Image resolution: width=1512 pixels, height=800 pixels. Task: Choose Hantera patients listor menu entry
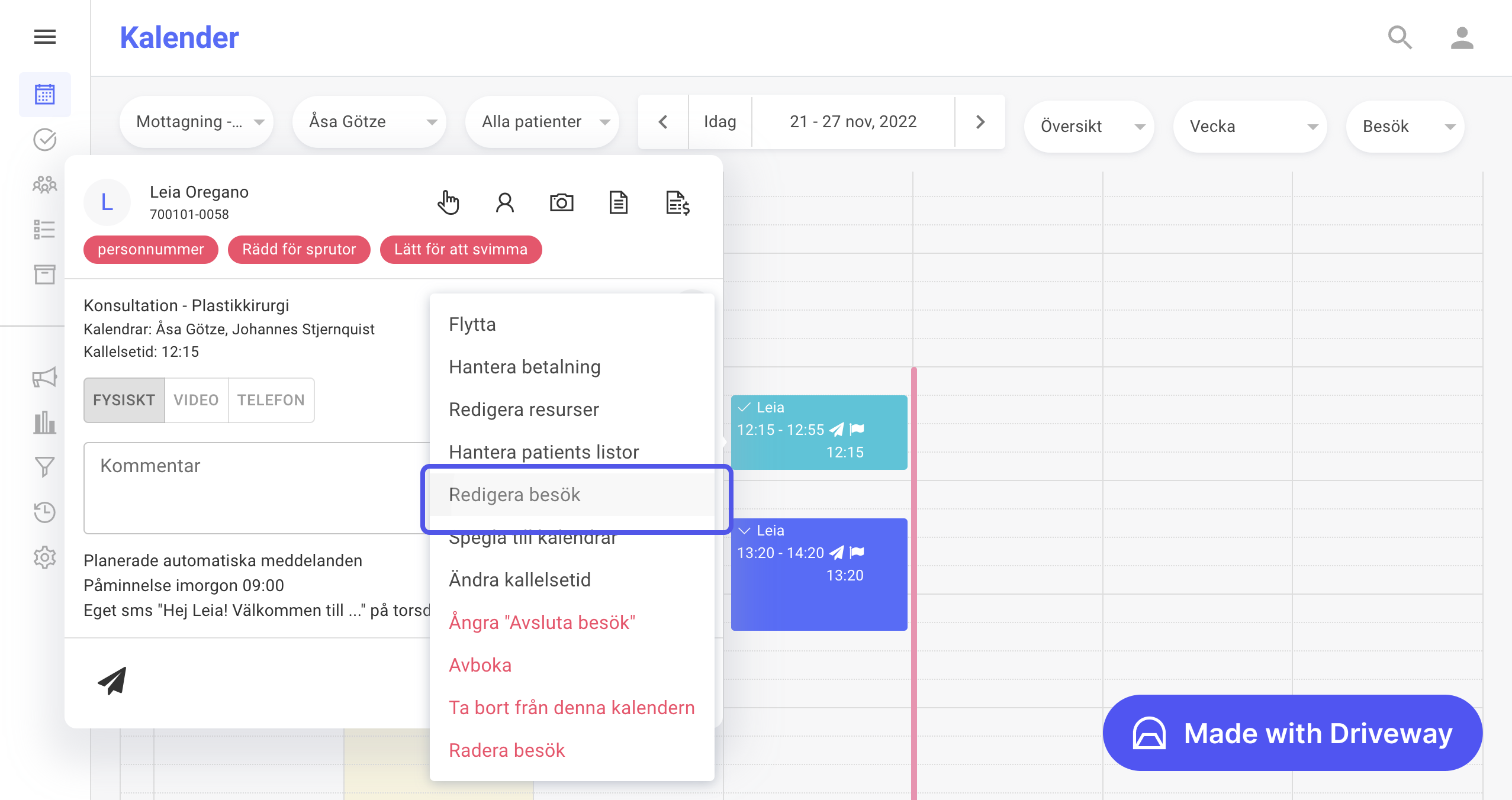(572, 453)
